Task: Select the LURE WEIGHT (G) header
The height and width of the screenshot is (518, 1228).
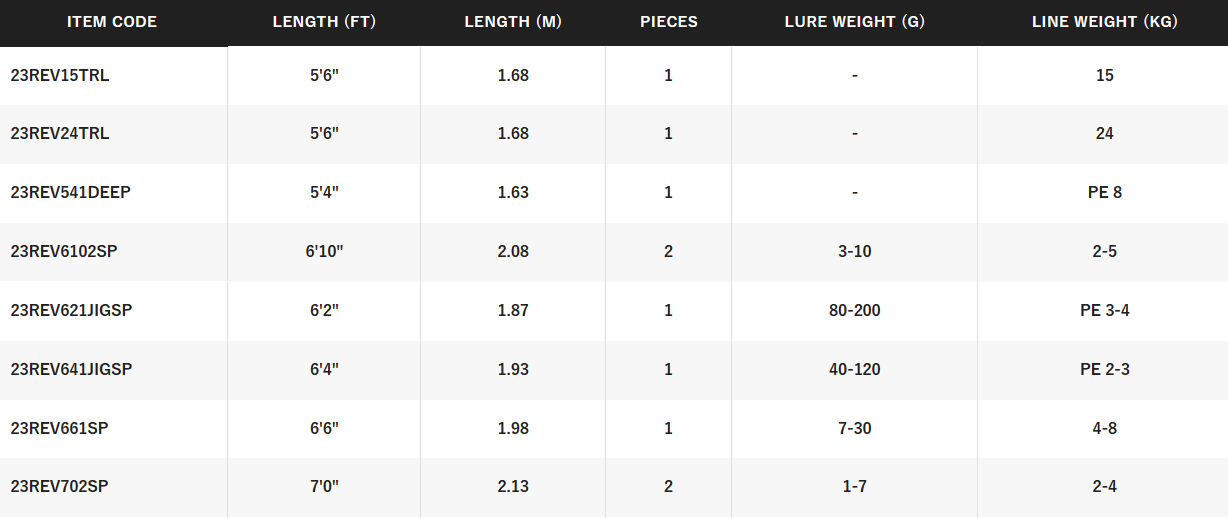Action: point(855,22)
